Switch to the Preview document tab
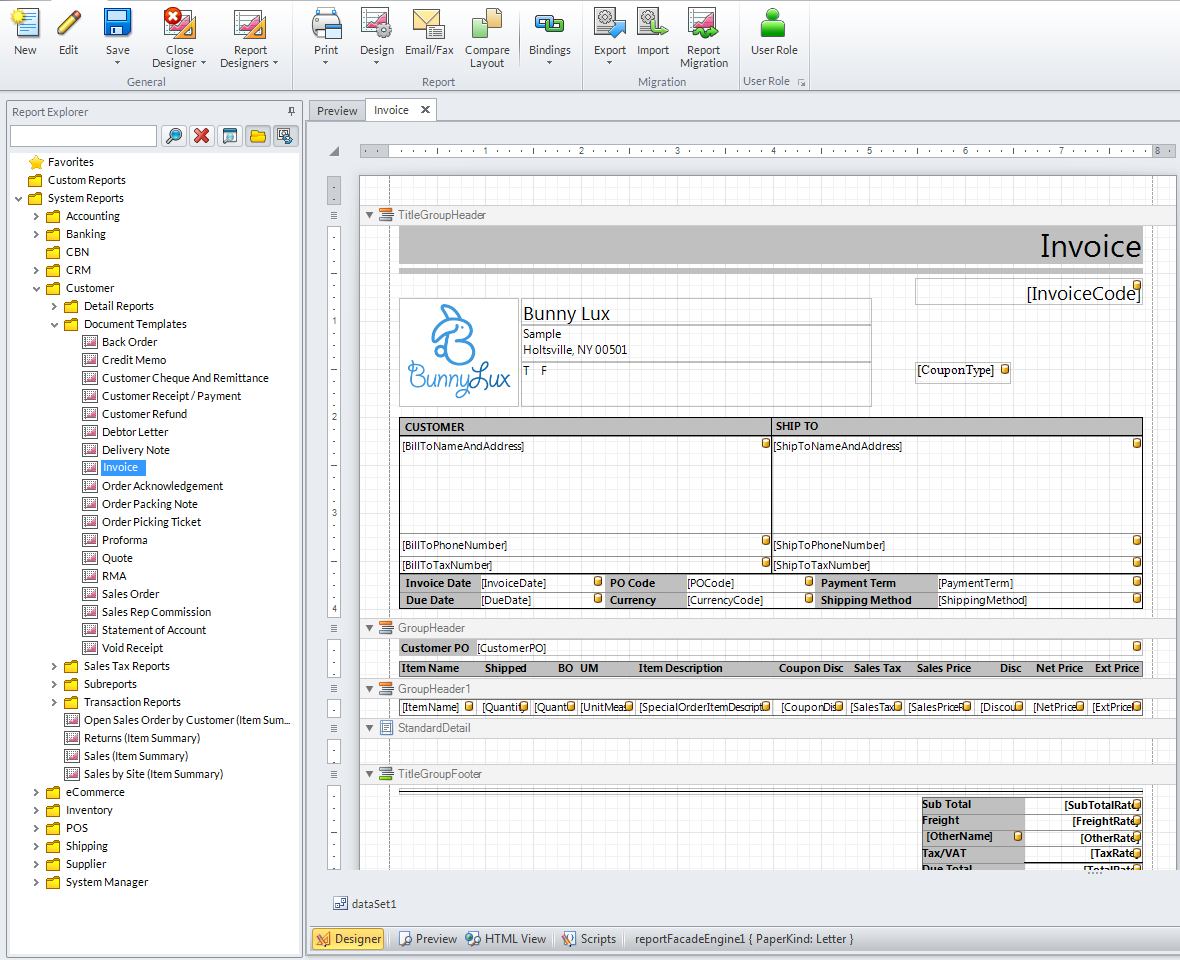1180x960 pixels. tap(337, 111)
